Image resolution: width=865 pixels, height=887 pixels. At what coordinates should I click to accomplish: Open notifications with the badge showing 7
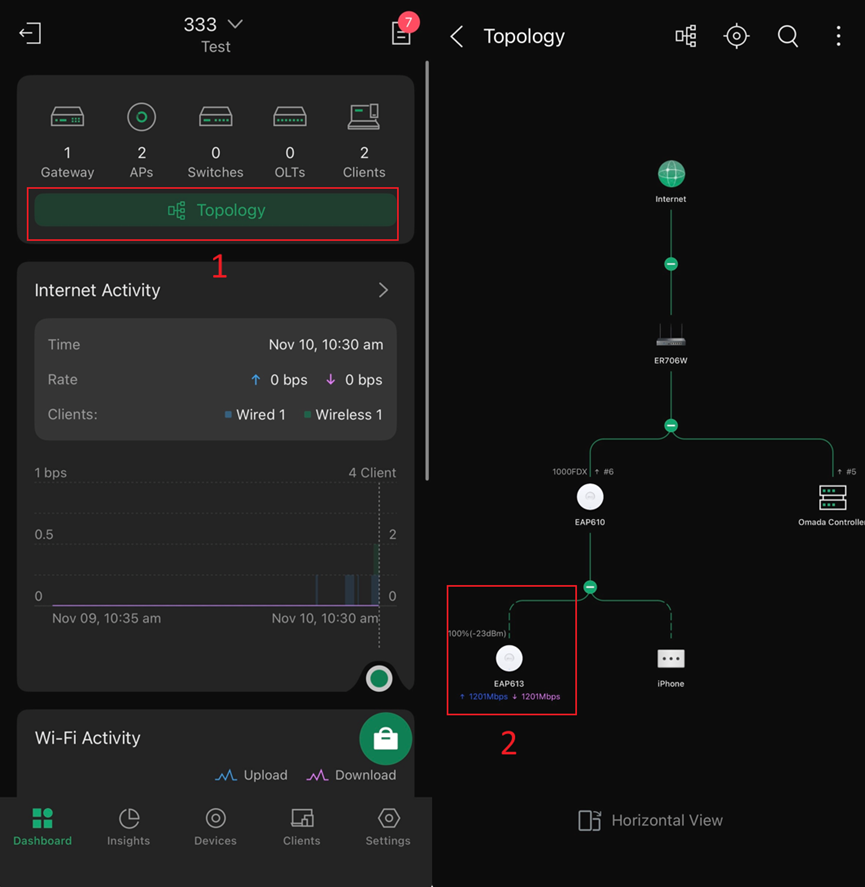tap(401, 33)
